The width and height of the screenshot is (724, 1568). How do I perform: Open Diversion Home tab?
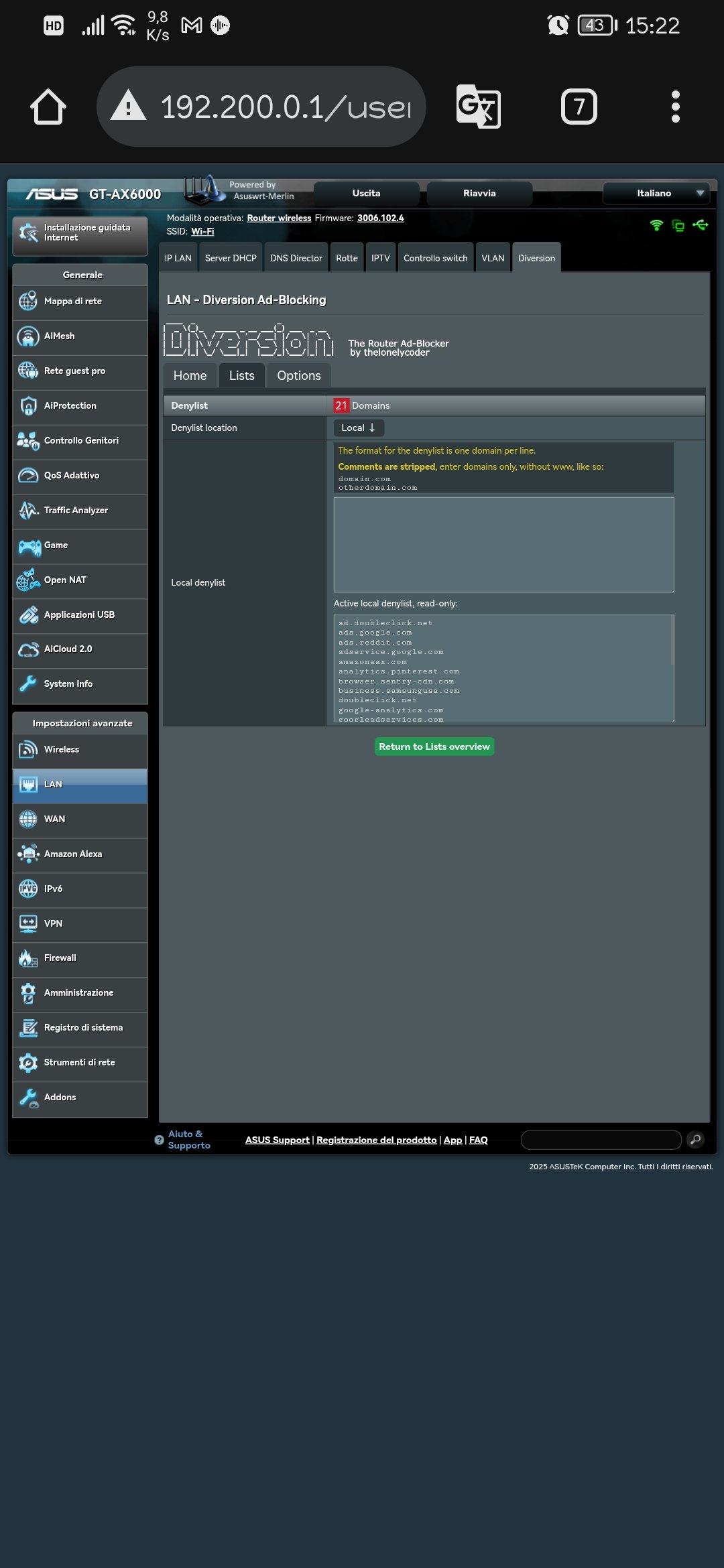tap(190, 376)
